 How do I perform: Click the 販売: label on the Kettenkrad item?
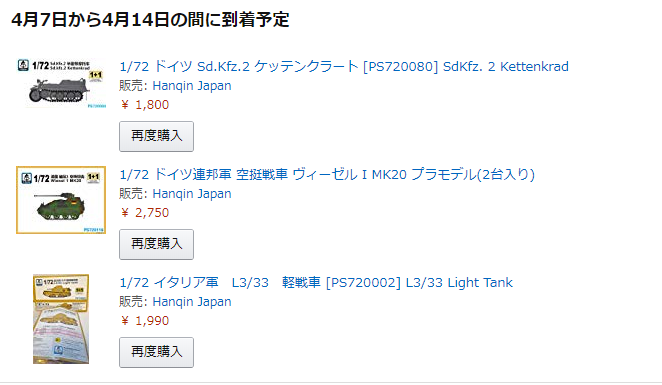click(x=133, y=86)
